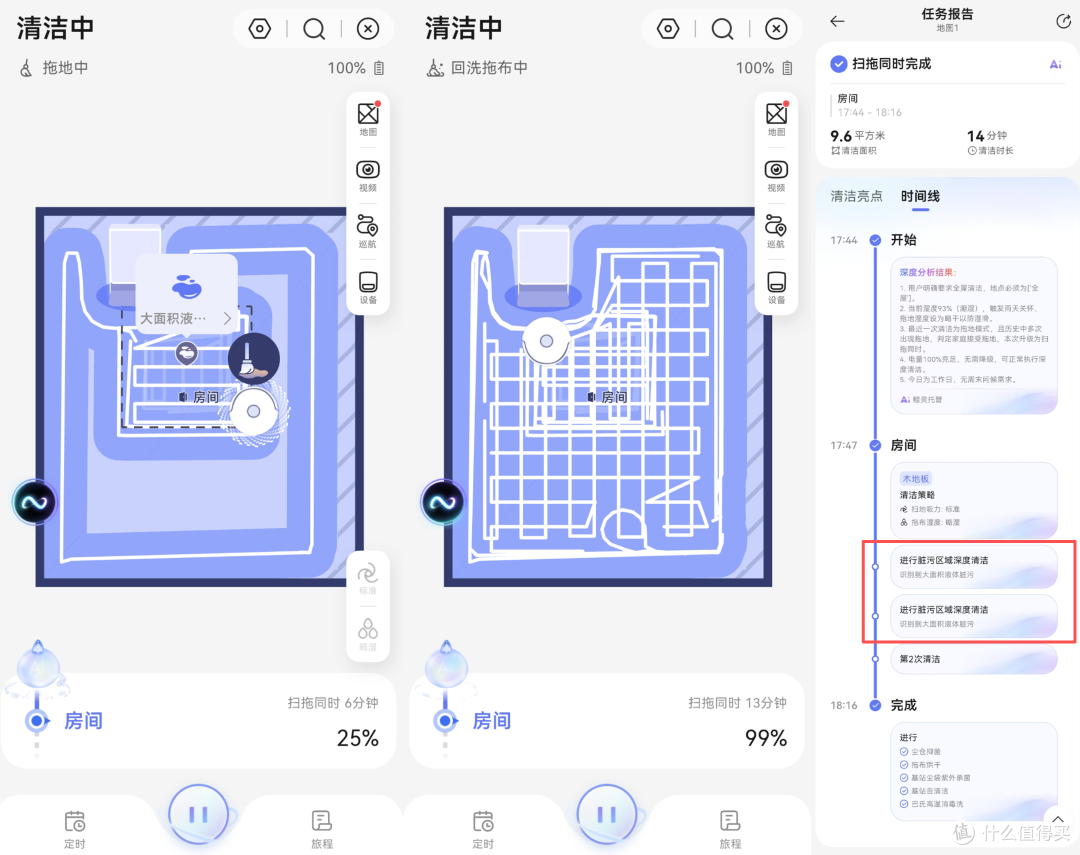Tap the liquid stain icon in popup
Viewport: 1080px width, 855px height.
(x=186, y=286)
